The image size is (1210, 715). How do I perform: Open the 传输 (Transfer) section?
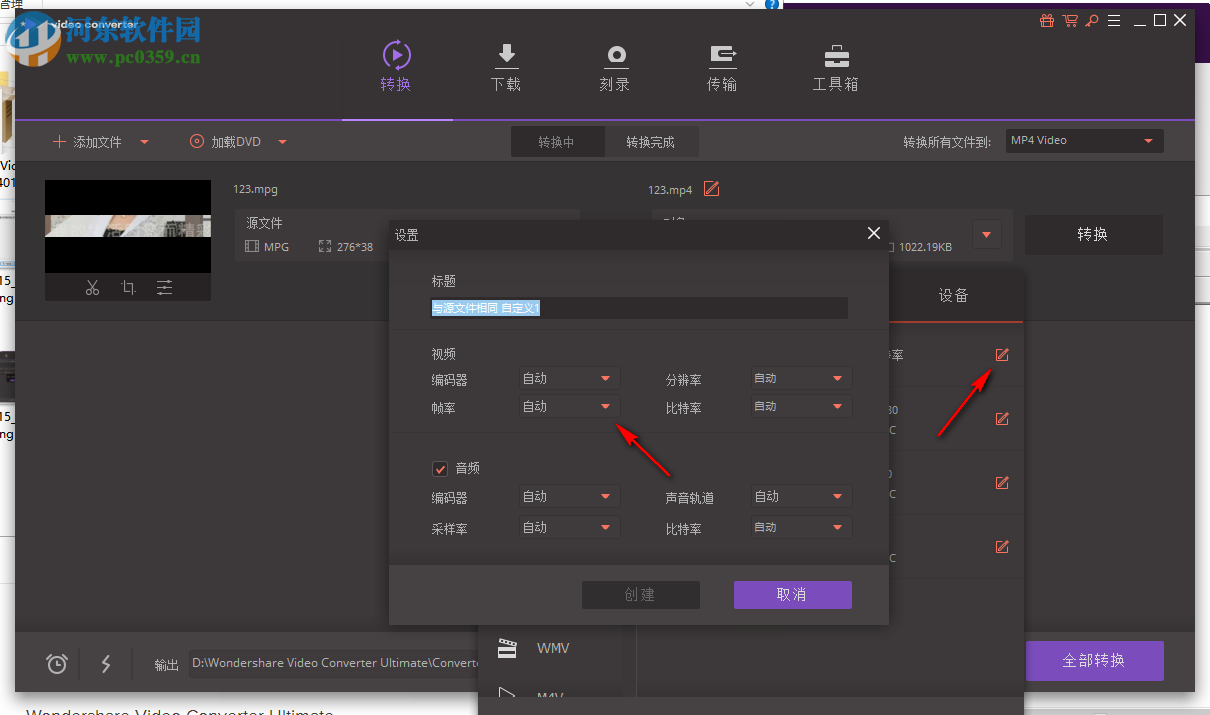coord(722,67)
